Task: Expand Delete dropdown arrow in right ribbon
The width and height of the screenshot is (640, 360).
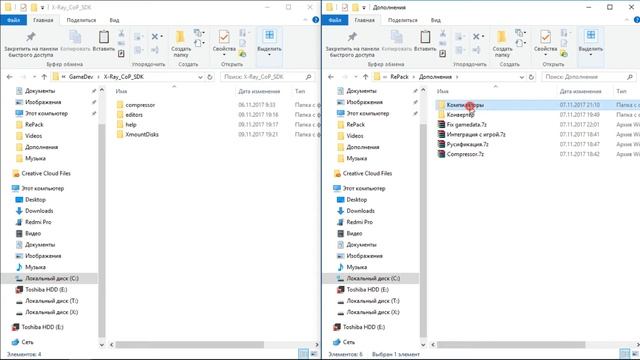Action: (x=483, y=37)
